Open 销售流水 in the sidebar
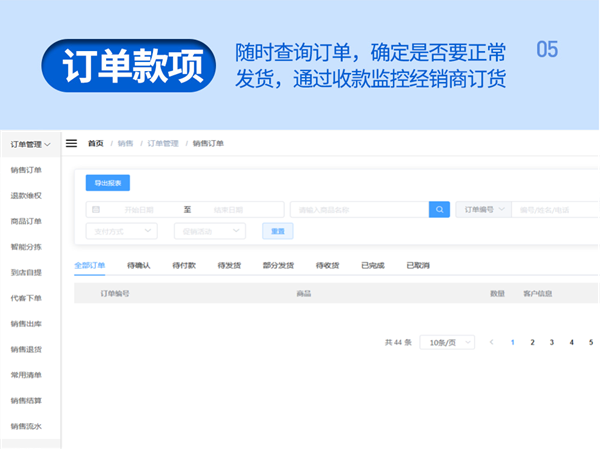The width and height of the screenshot is (600, 449). click(x=26, y=426)
